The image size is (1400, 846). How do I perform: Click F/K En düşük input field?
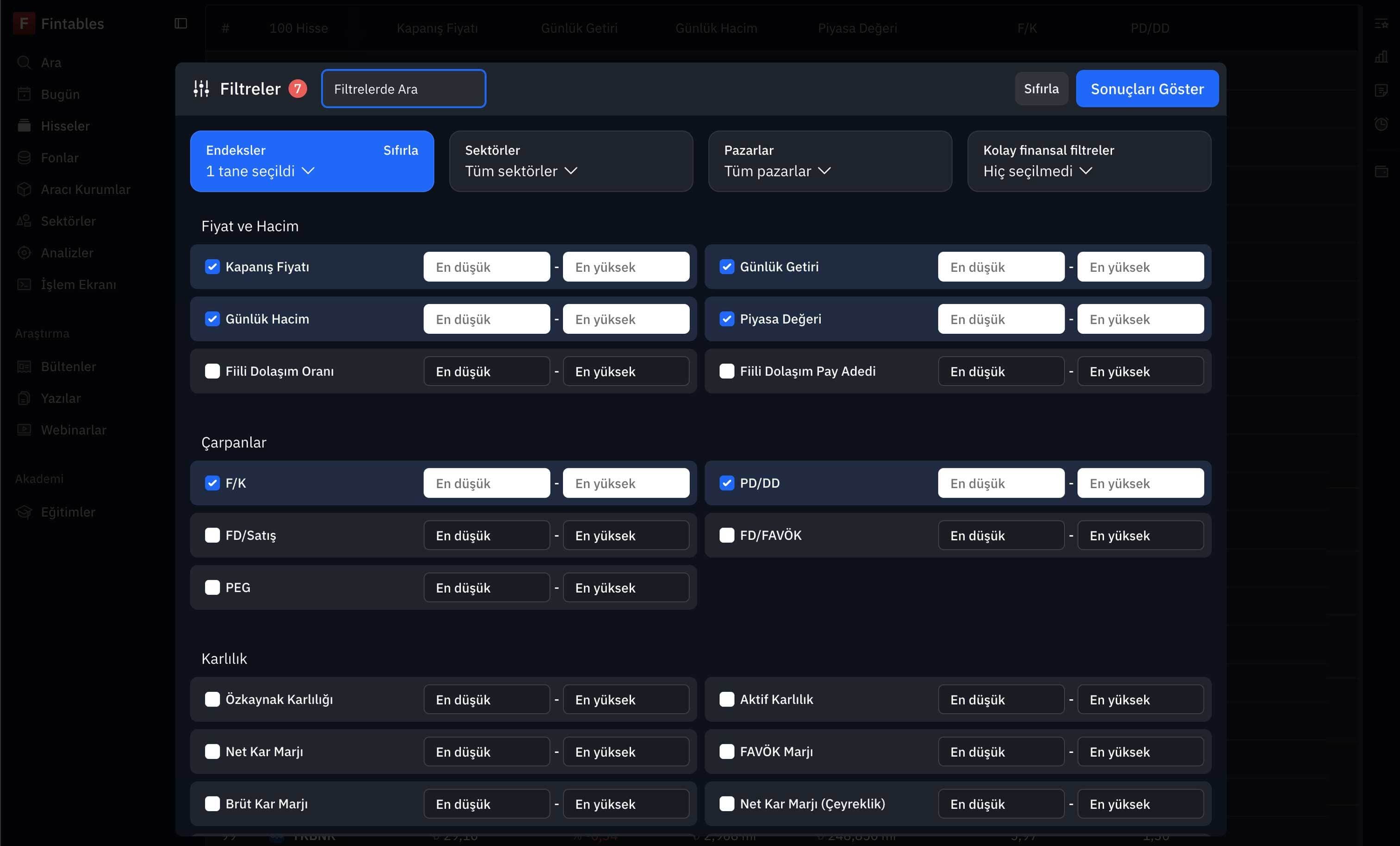[487, 483]
